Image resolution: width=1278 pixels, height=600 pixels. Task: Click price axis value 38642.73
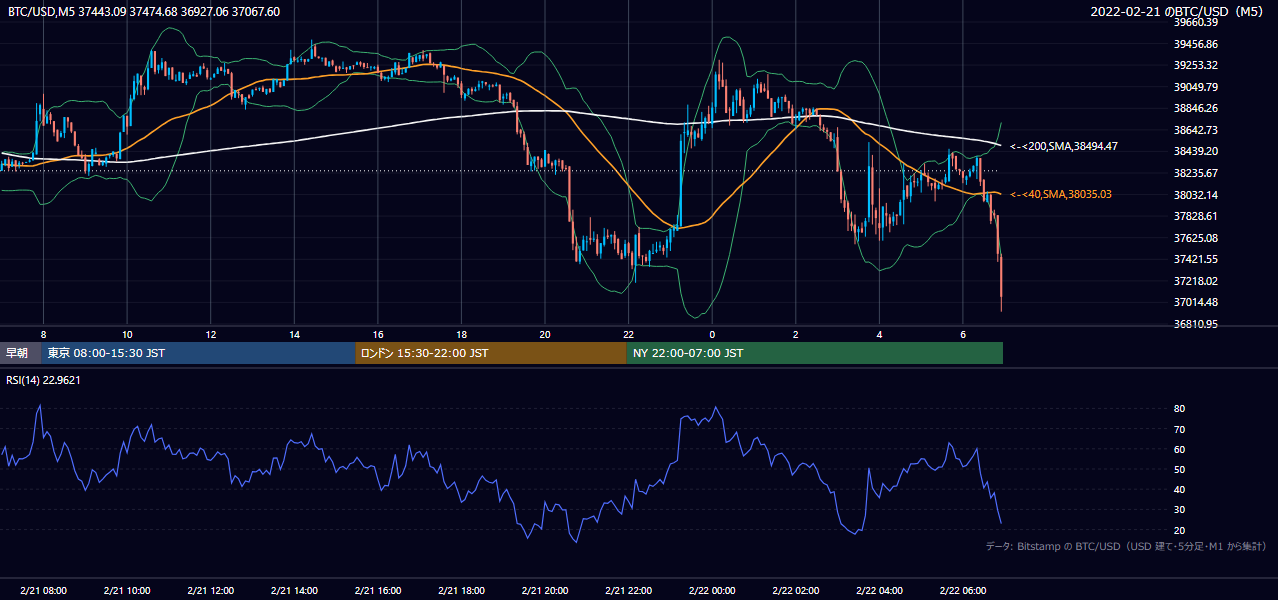pos(1195,130)
